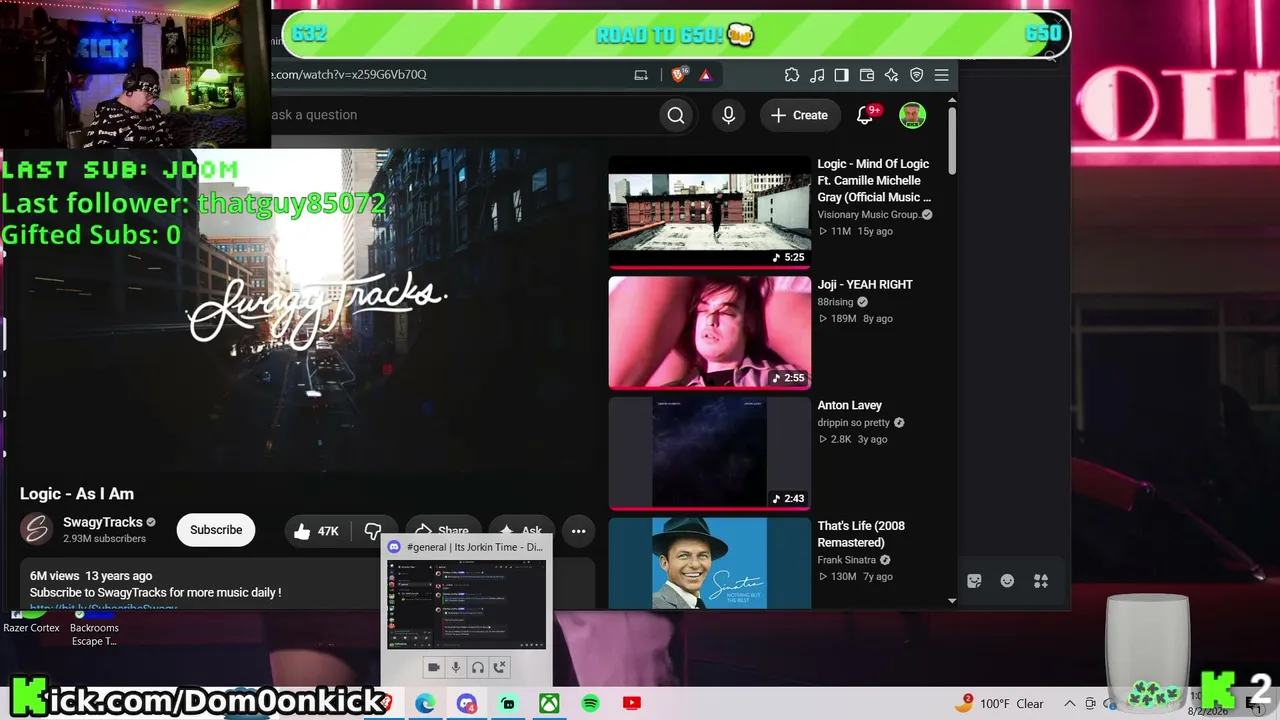
Task: Open the YouTube account avatar menu
Action: [x=912, y=115]
